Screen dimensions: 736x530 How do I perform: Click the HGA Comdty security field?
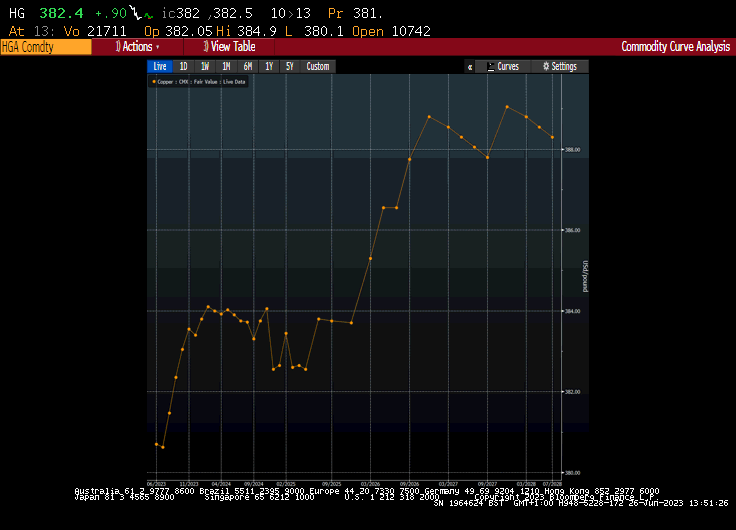pos(45,47)
